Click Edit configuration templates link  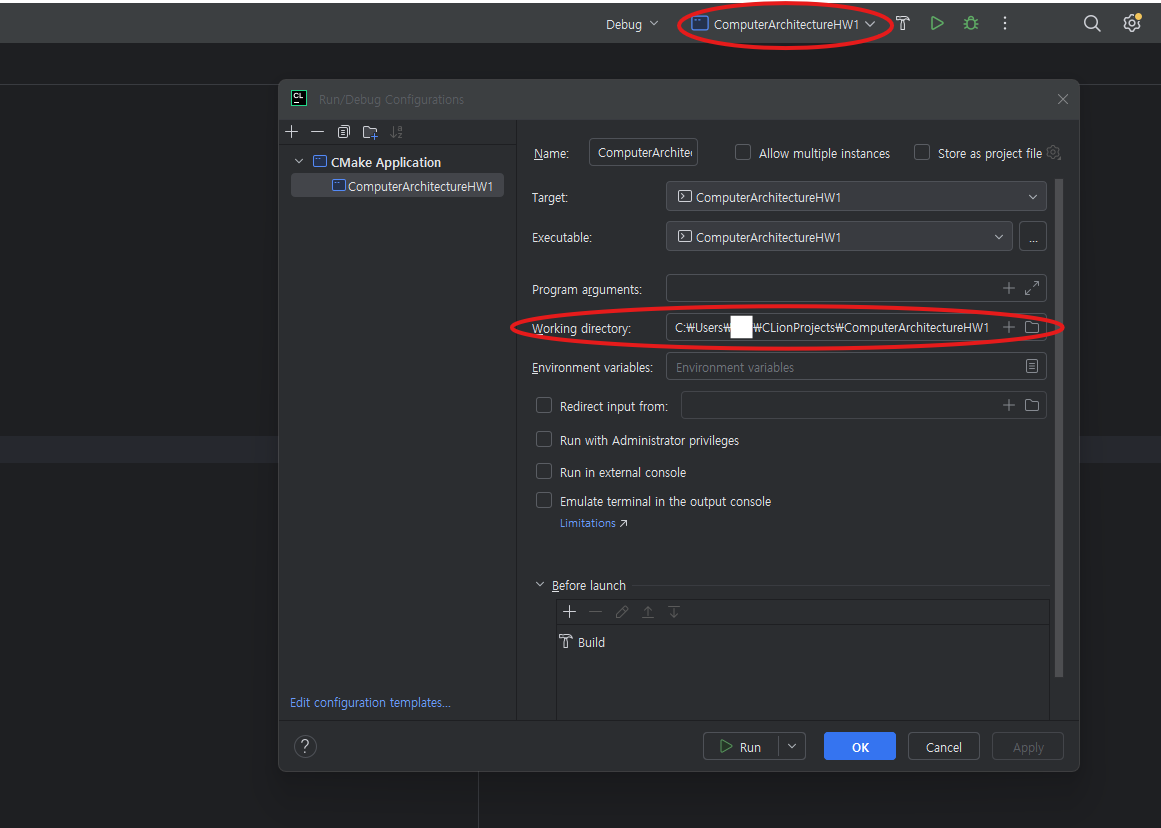(370, 702)
